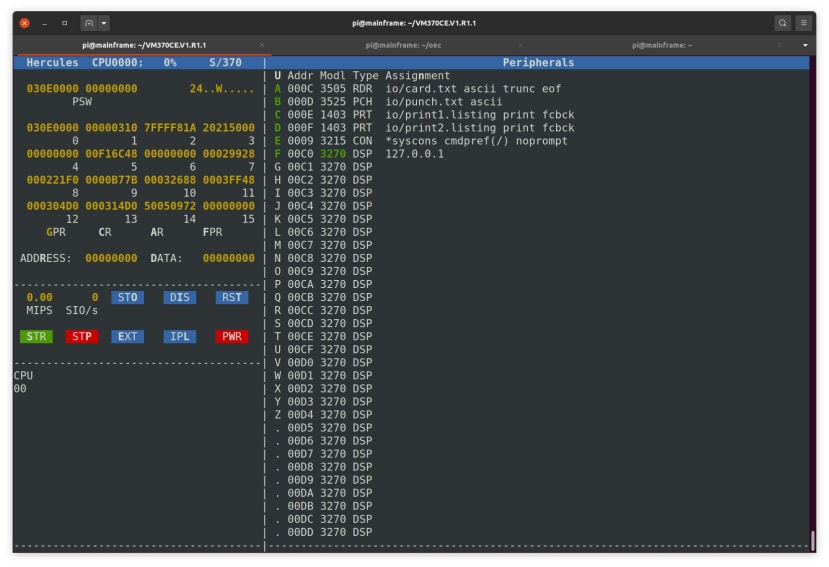Click the SIO/s rate label

pyautogui.click(x=82, y=310)
